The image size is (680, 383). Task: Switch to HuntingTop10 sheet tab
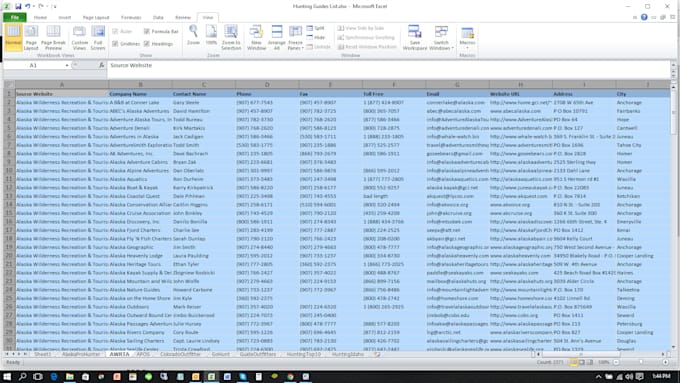(304, 354)
